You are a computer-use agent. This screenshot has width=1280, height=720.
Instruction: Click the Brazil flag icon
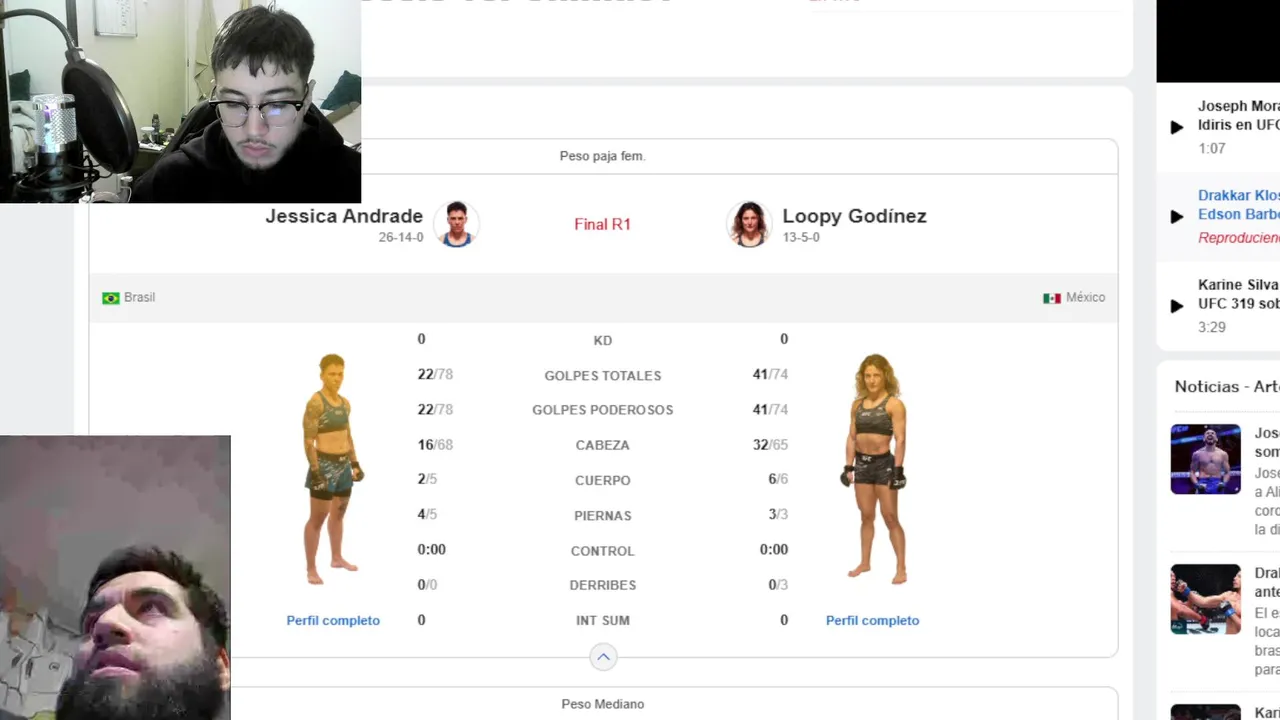pos(111,298)
